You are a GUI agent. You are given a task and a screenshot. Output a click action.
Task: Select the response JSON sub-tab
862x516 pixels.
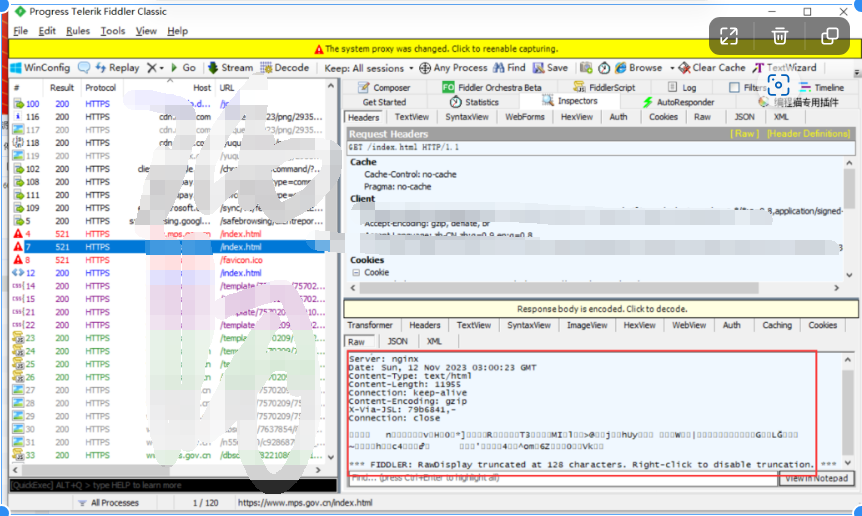(x=397, y=341)
